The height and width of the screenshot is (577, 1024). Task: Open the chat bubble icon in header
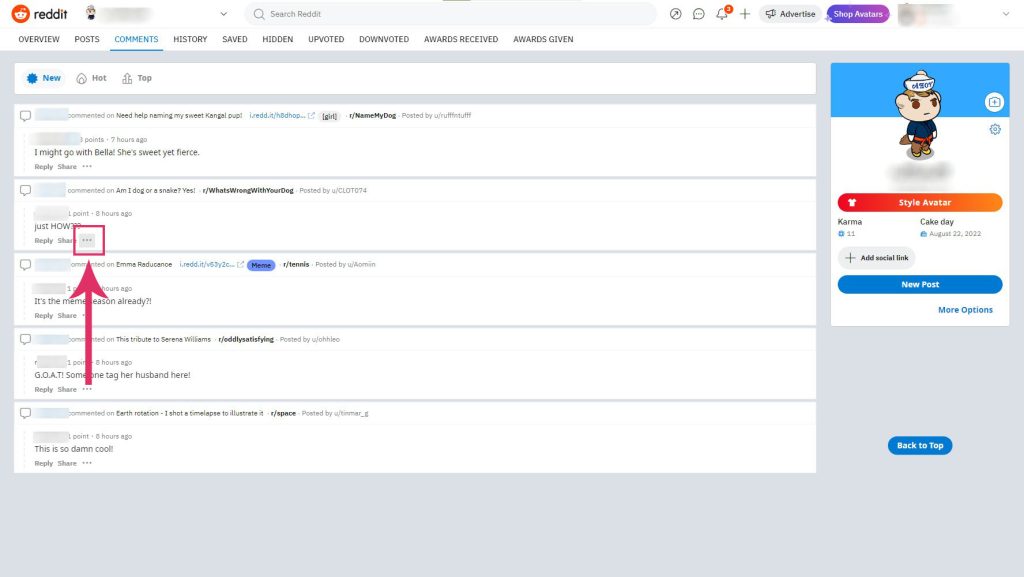point(699,14)
